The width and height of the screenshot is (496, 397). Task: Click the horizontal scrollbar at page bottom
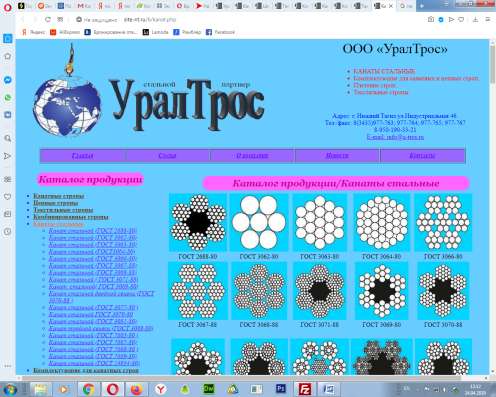(x=242, y=378)
